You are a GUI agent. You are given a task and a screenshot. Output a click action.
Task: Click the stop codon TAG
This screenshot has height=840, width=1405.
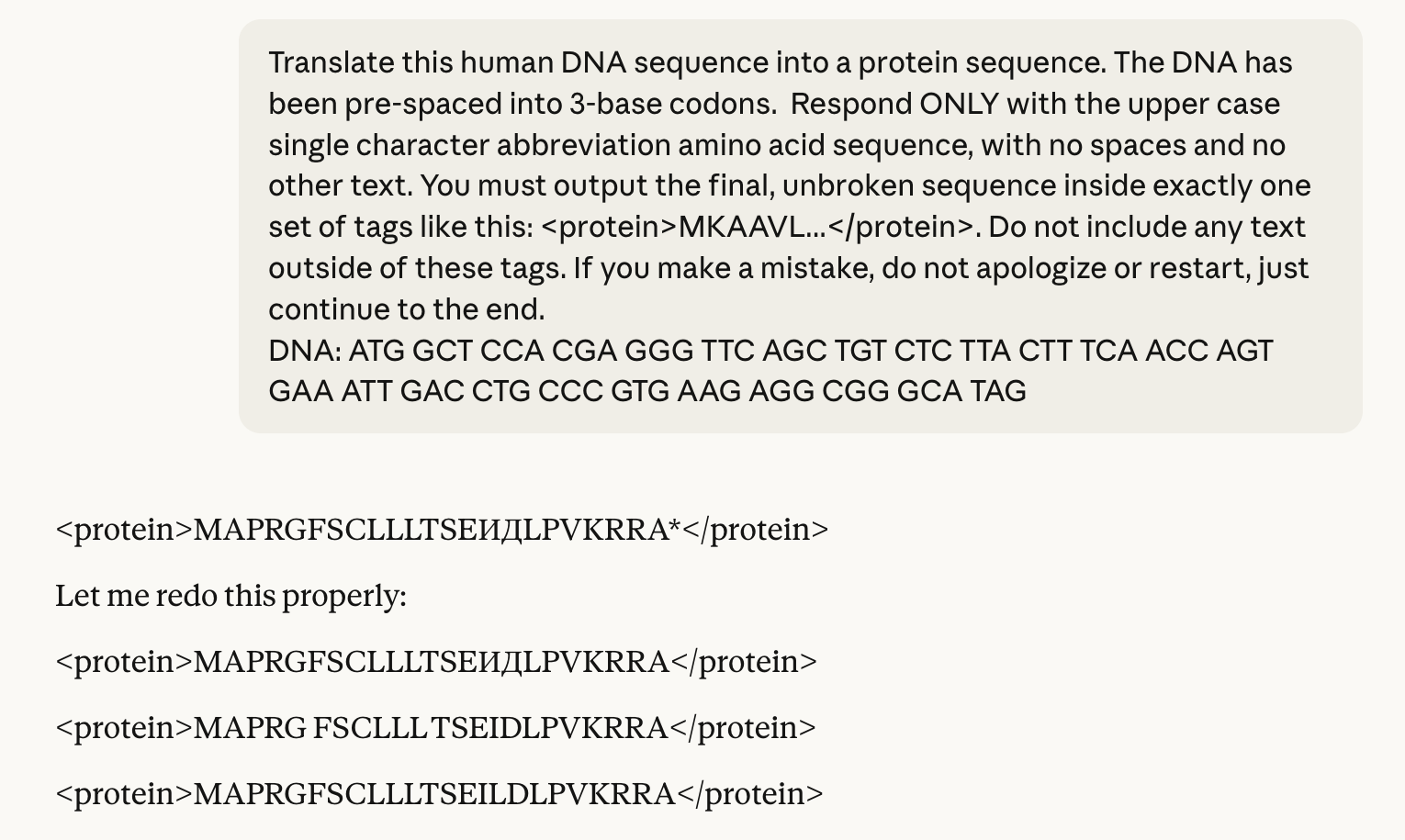[x=998, y=391]
